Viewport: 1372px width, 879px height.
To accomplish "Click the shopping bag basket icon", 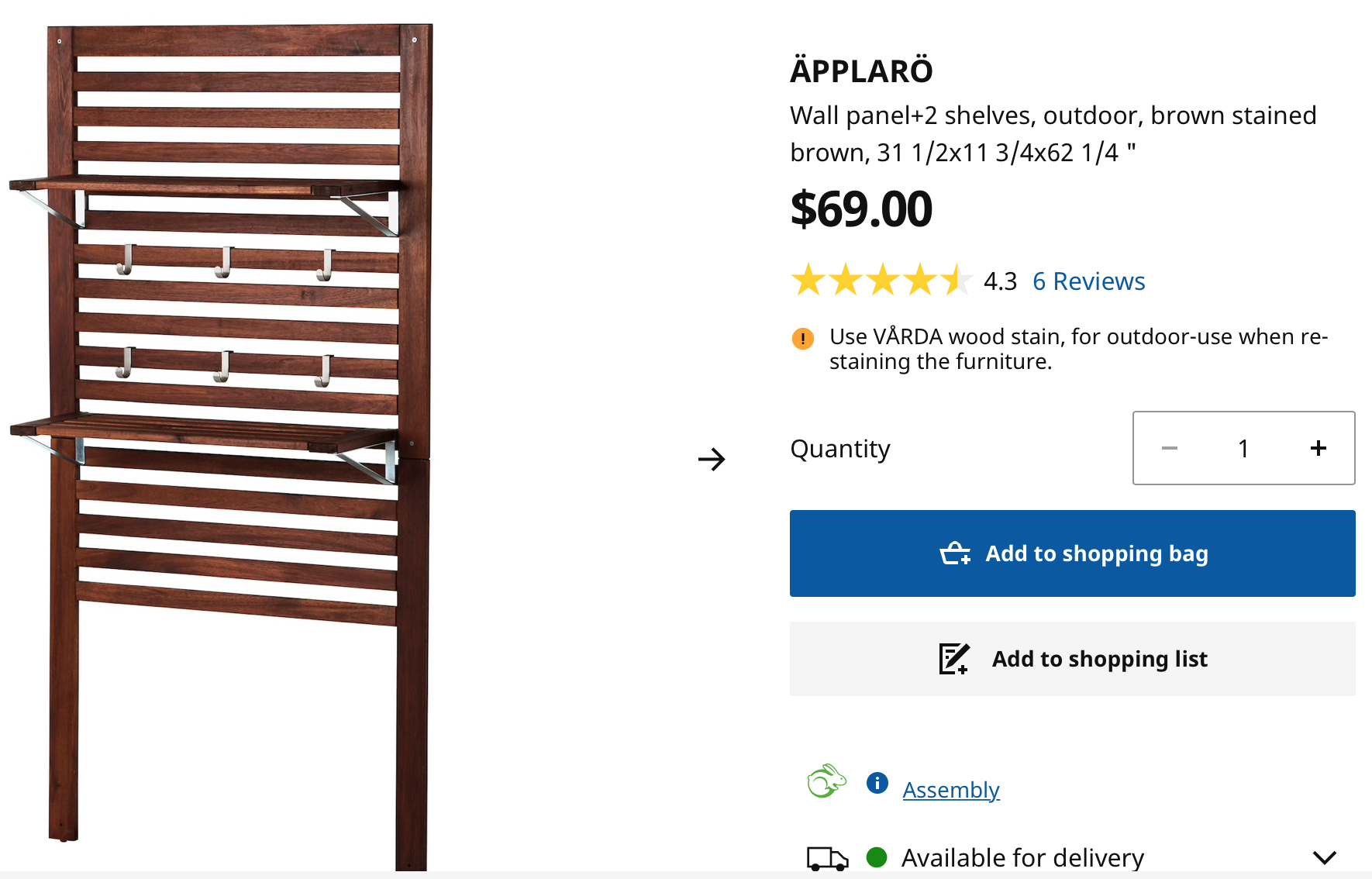I will click(955, 553).
